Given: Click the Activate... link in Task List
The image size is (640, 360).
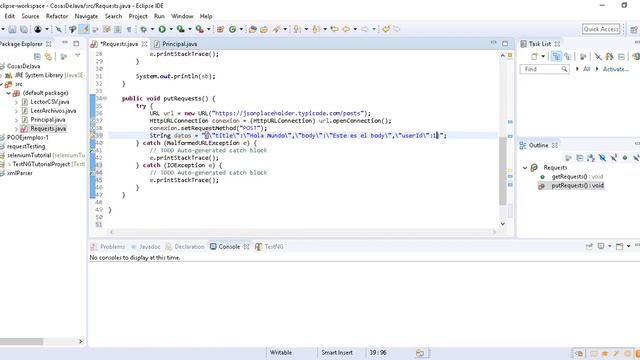Looking at the screenshot, I should coord(616,69).
